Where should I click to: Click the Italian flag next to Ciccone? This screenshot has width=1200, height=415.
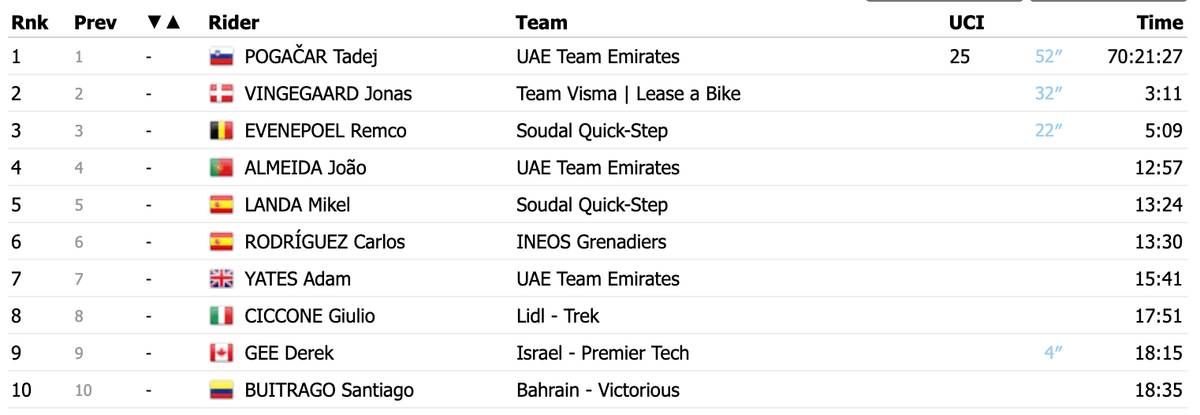point(220,316)
